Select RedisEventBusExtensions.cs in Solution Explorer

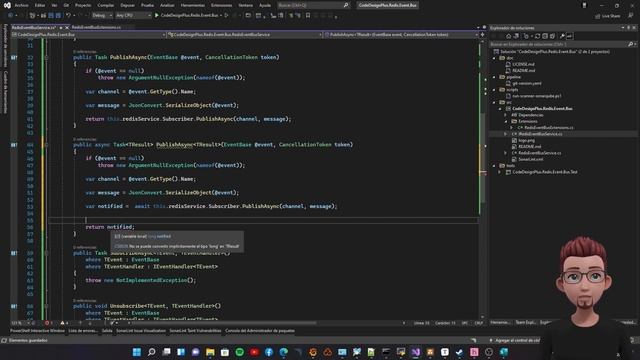point(548,128)
